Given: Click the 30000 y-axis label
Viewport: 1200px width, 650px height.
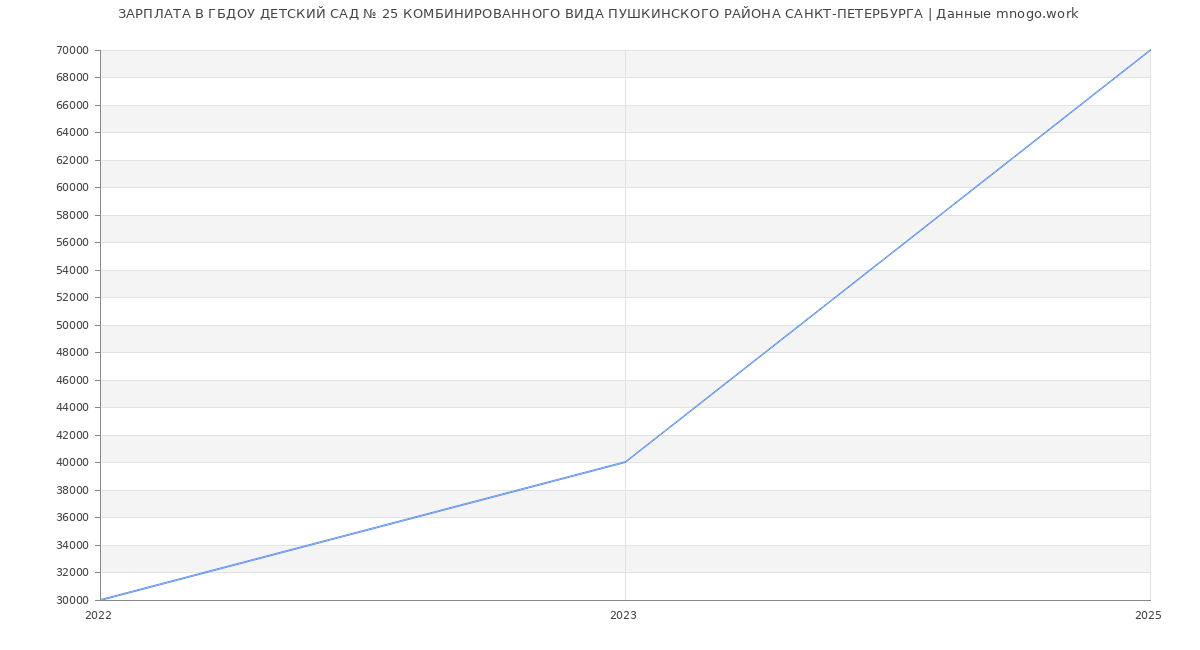Looking at the screenshot, I should tap(73, 600).
